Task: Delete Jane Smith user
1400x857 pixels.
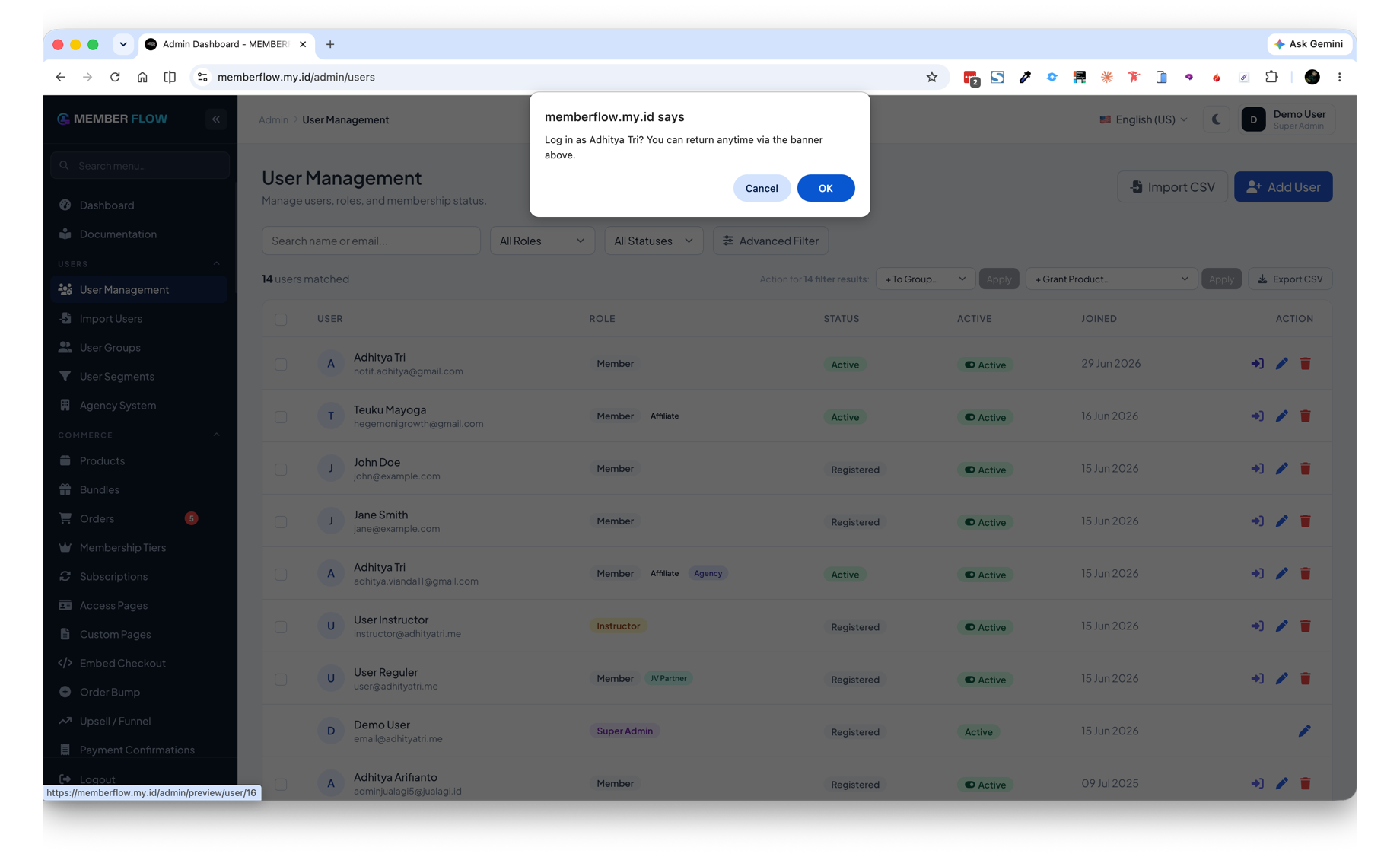Action: click(x=1306, y=521)
